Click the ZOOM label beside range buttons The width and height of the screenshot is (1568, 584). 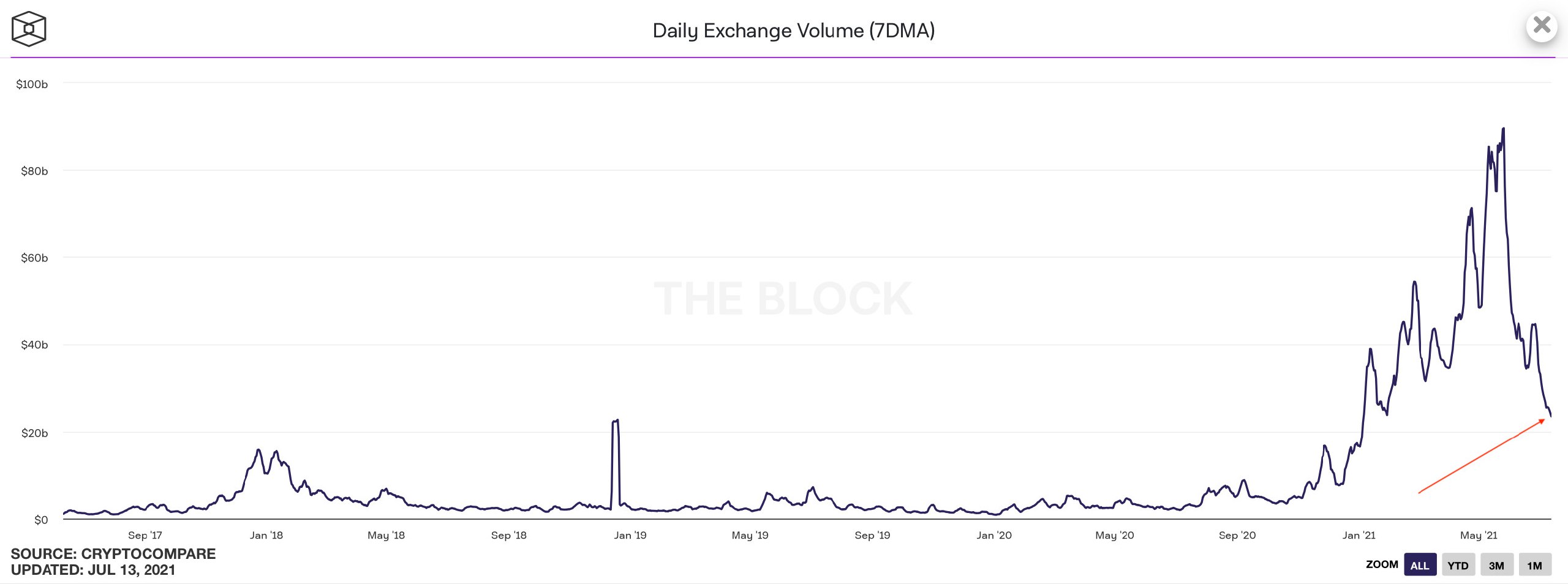pyautogui.click(x=1382, y=564)
